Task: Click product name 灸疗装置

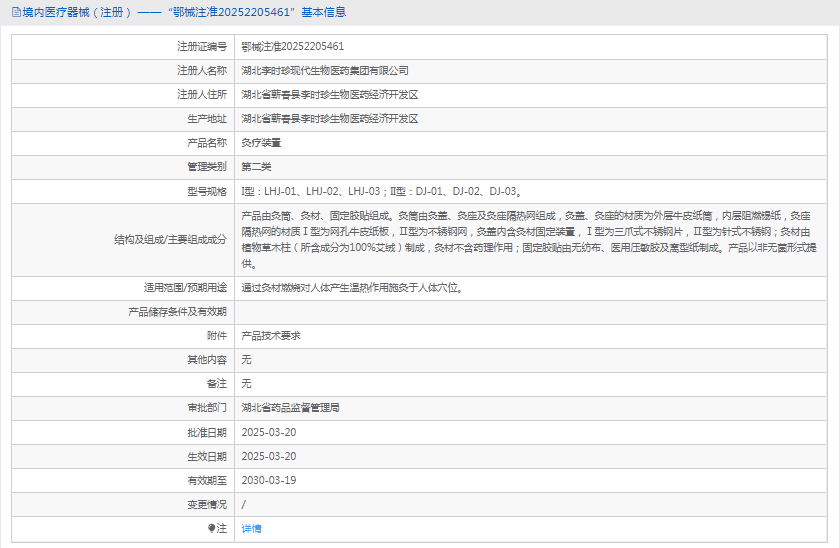Action: pos(261,143)
